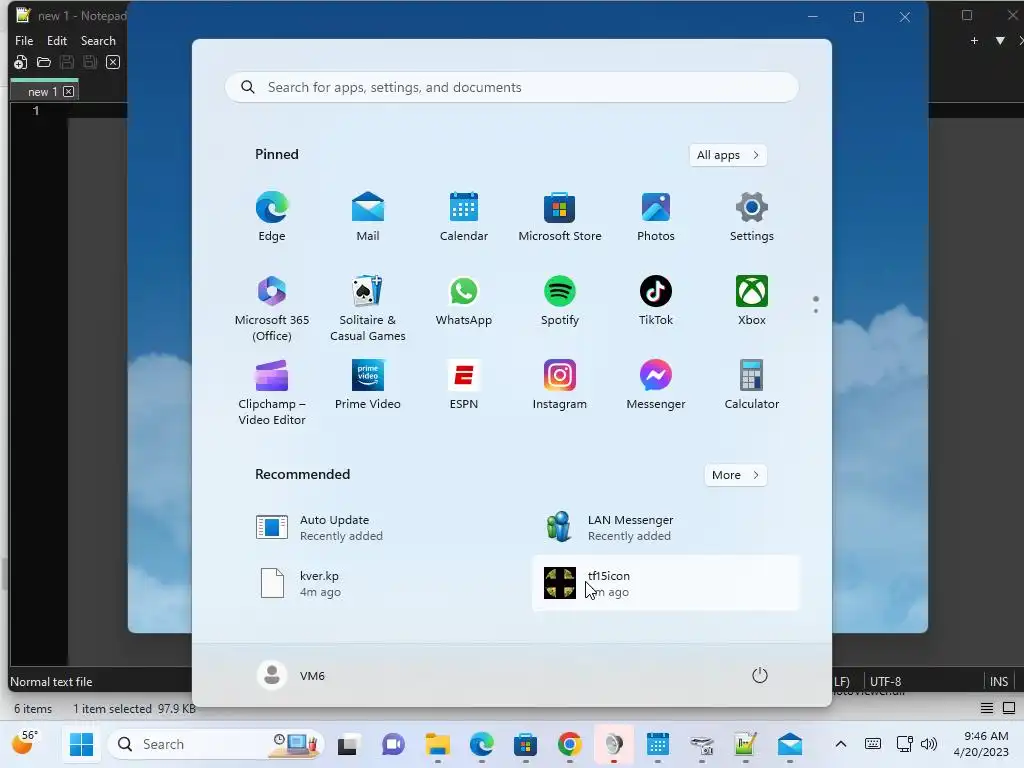The height and width of the screenshot is (768, 1024).
Task: Open Edge from pinned apps
Action: click(x=272, y=217)
